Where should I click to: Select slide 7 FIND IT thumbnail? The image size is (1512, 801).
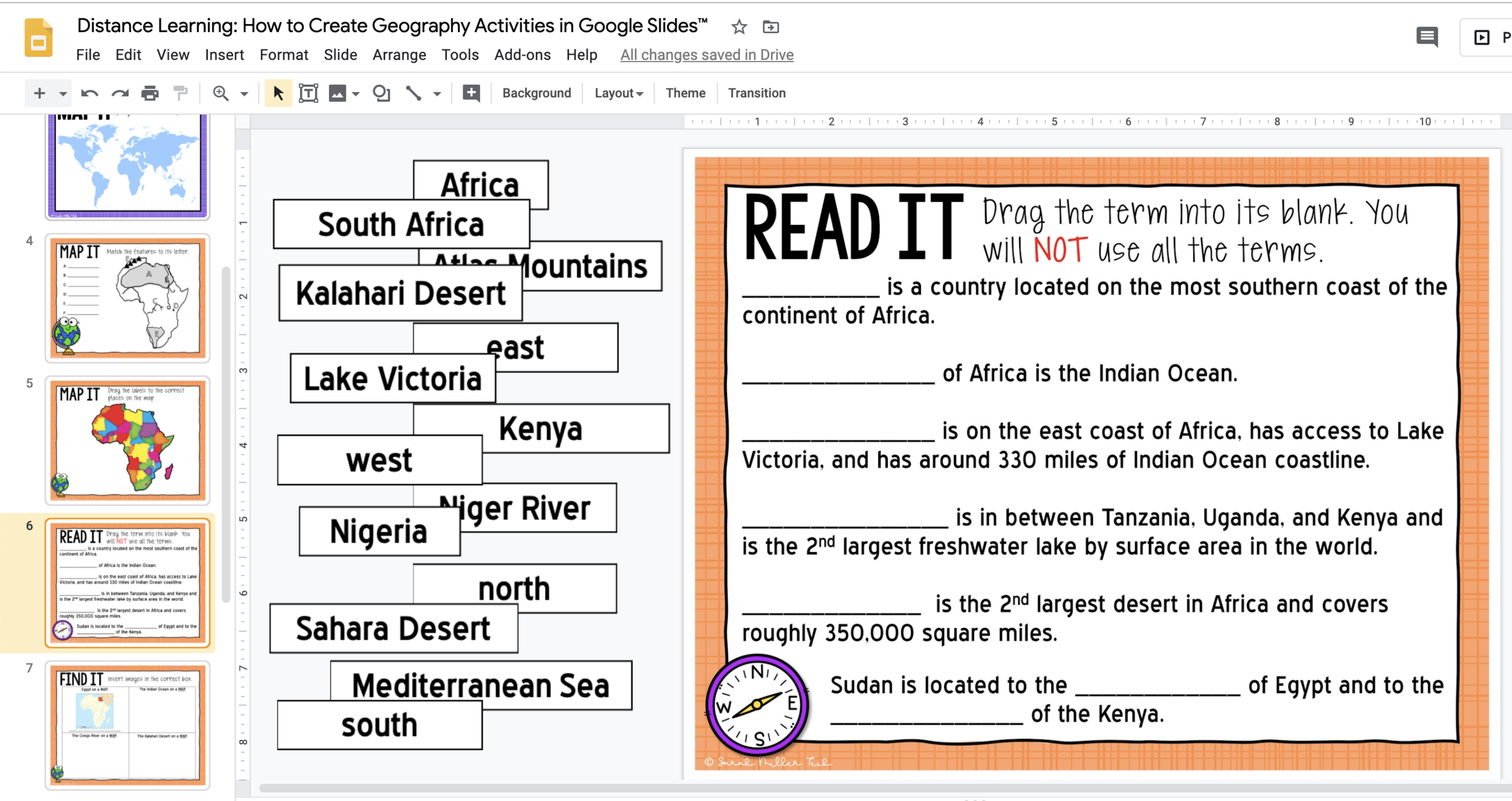pyautogui.click(x=128, y=725)
